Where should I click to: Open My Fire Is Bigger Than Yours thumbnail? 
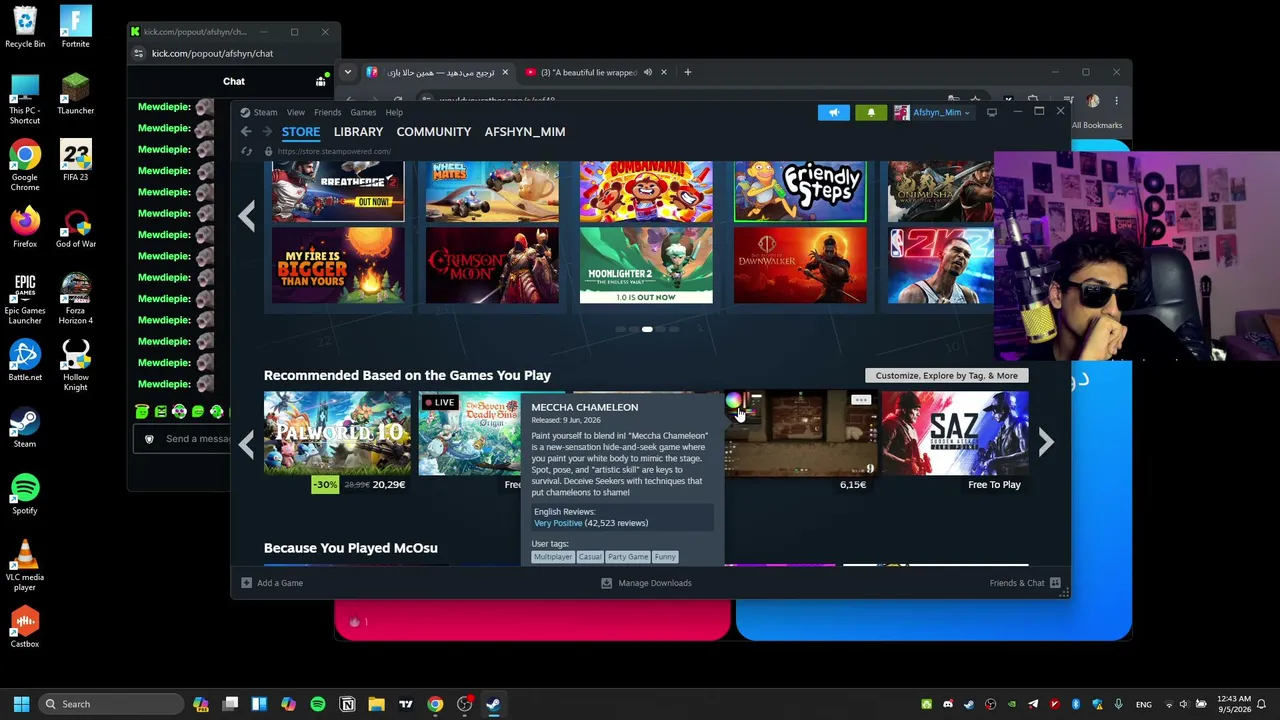338,265
